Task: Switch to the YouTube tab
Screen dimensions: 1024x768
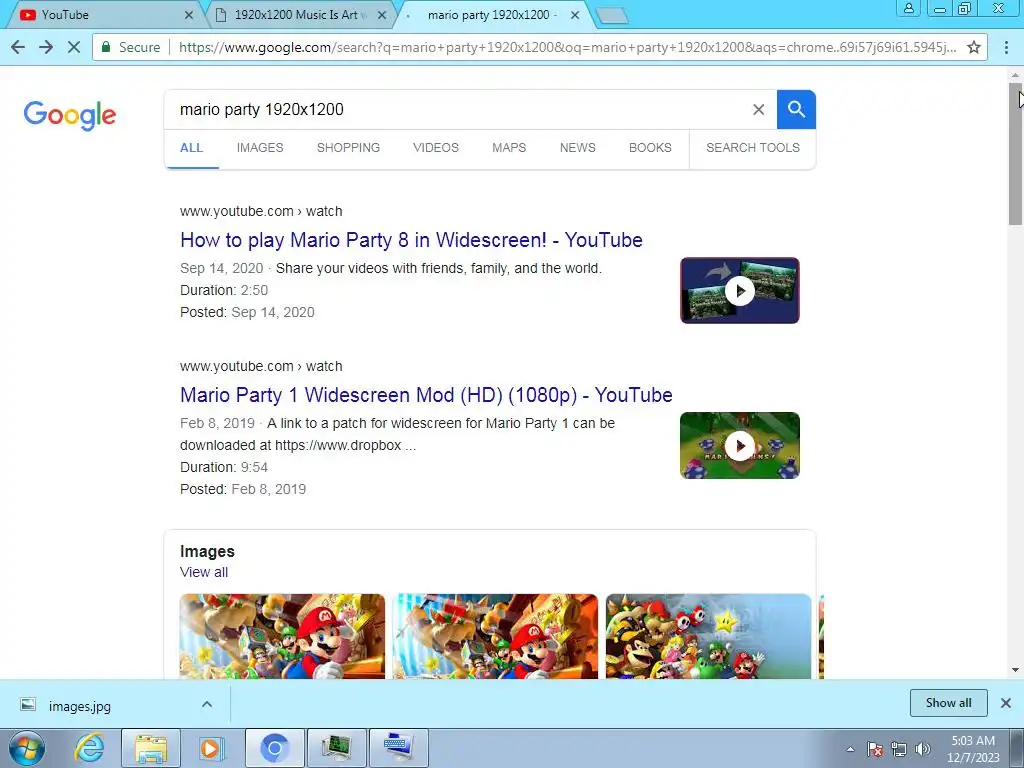Action: tap(99, 14)
